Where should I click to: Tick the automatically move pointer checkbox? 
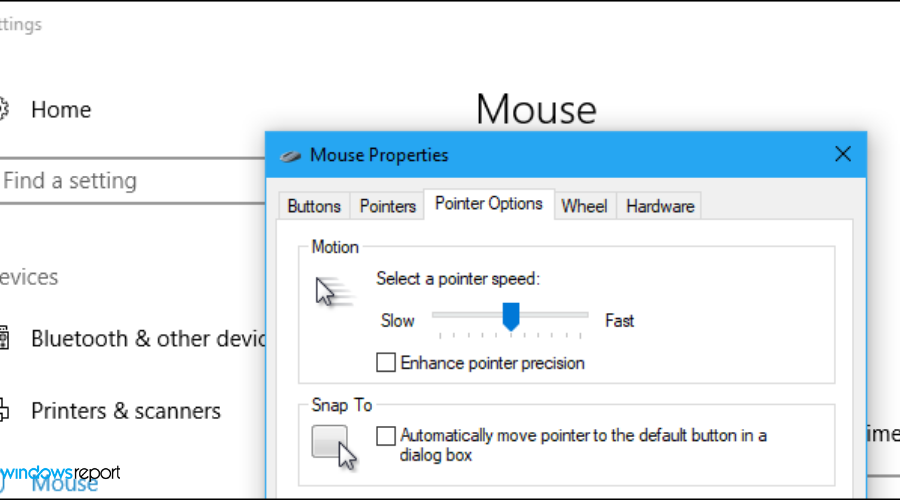[385, 436]
